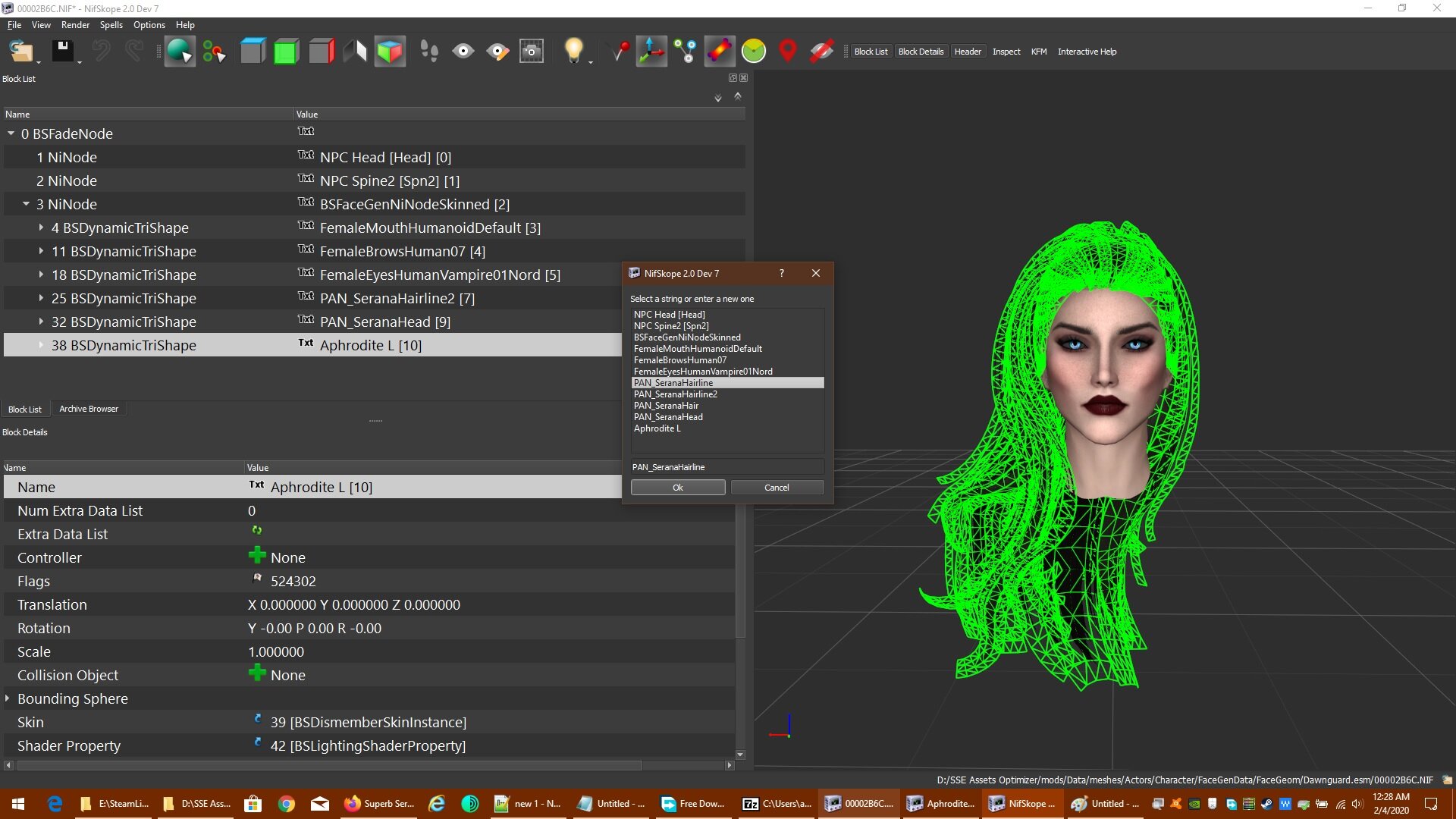Activate the Select Vertices tool
Image resolution: width=1456 pixels, height=819 pixels.
[x=214, y=52]
